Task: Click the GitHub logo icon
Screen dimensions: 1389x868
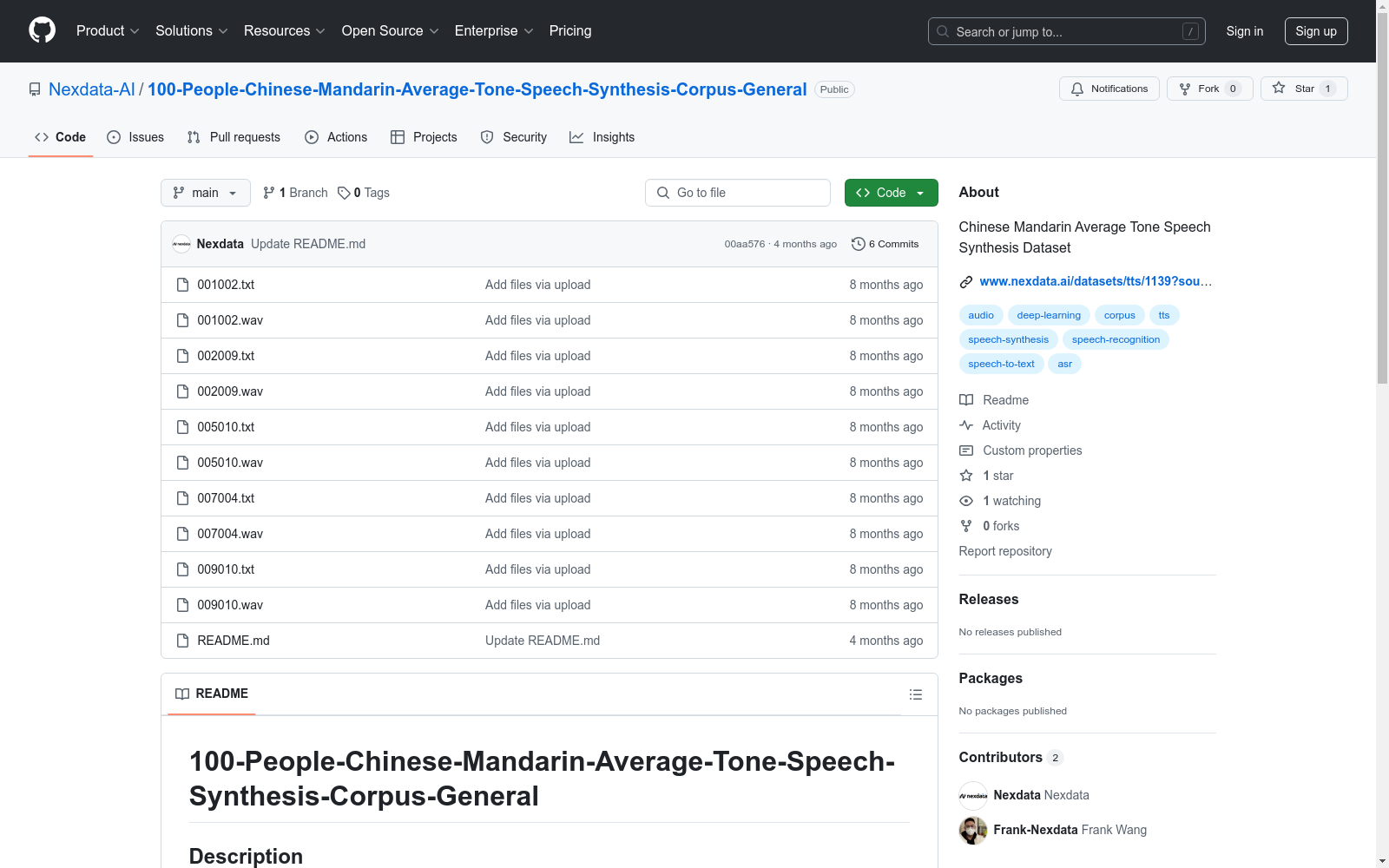Action: click(x=42, y=30)
